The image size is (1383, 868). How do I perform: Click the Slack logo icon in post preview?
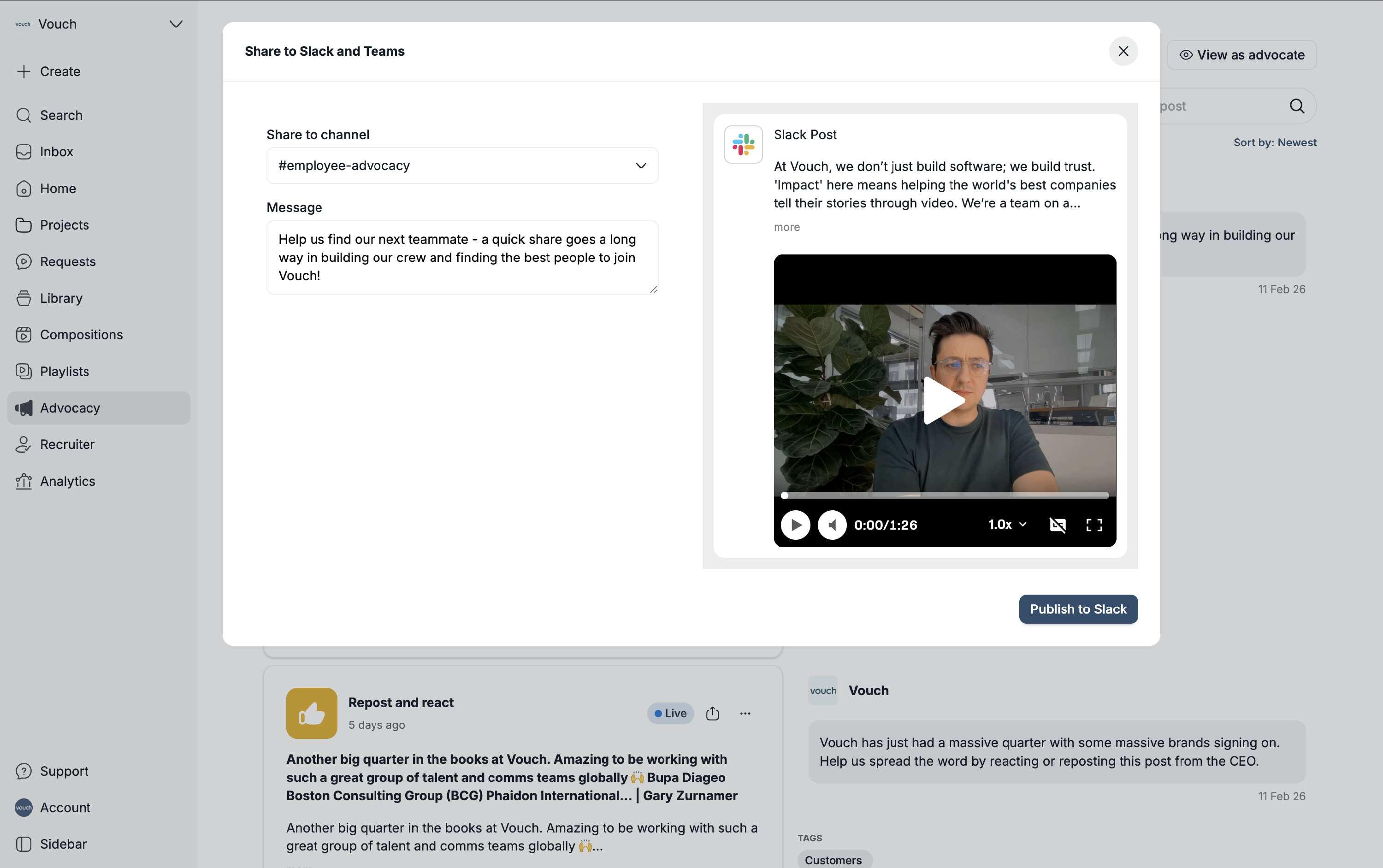coord(743,145)
